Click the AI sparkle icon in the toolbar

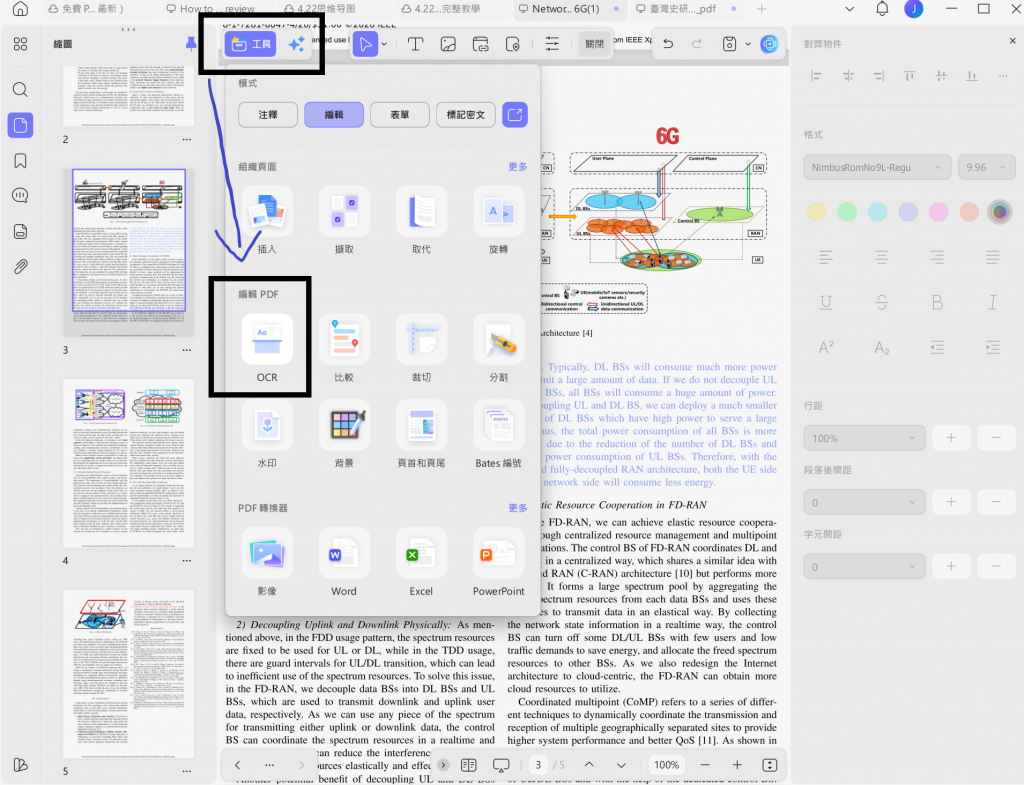(296, 44)
